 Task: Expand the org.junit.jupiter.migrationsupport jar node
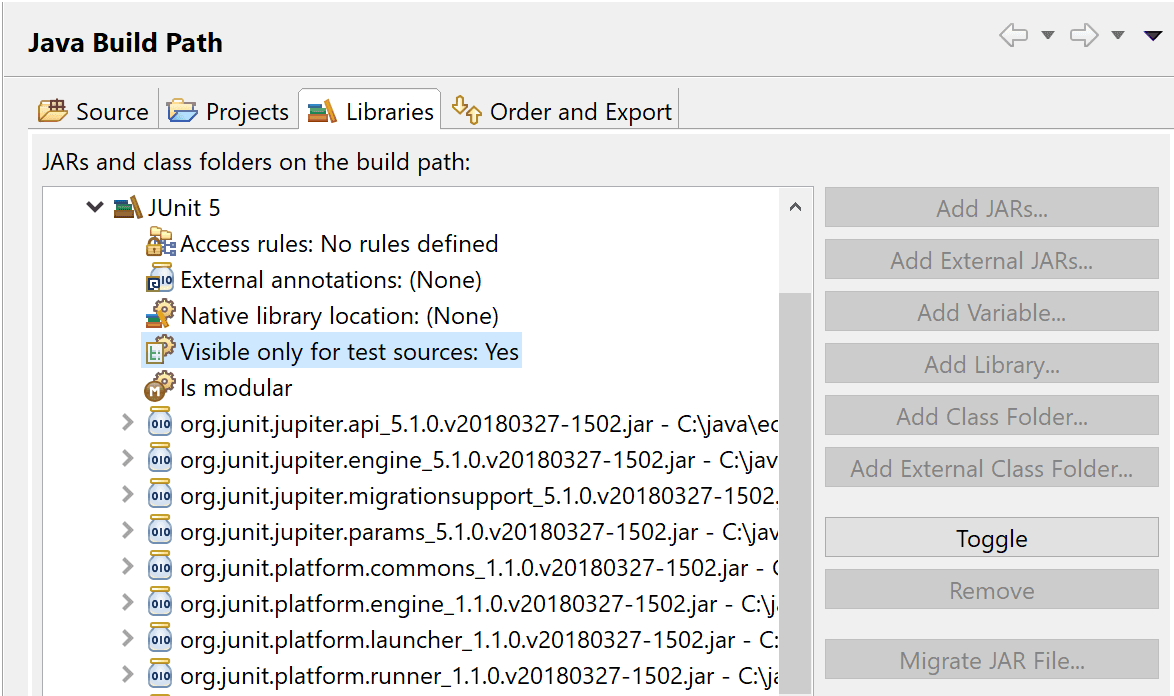(128, 495)
